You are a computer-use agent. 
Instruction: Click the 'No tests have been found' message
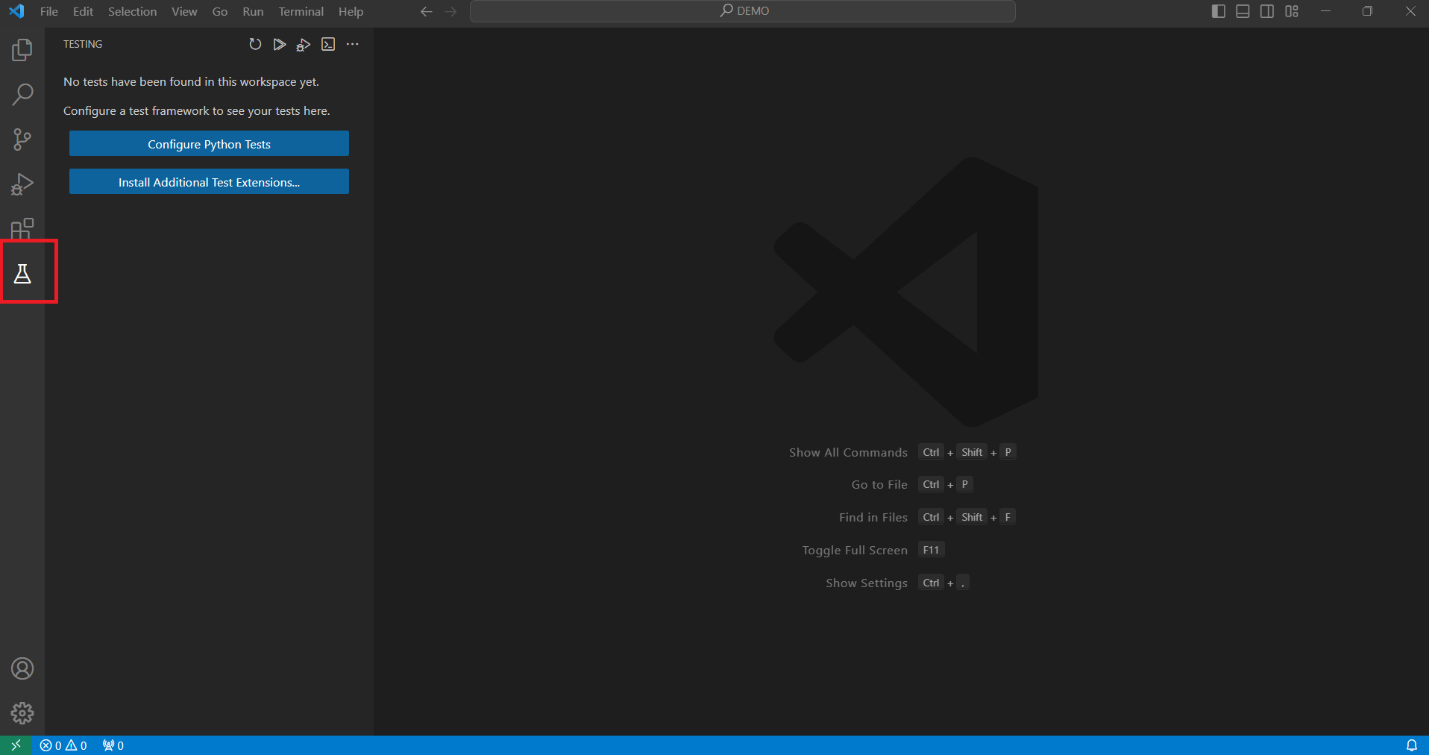pyautogui.click(x=191, y=82)
